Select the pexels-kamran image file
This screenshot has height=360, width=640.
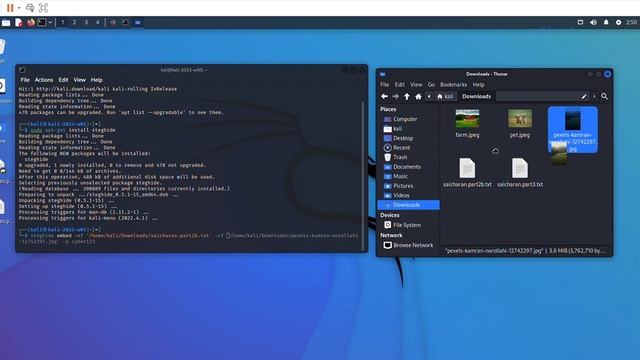[x=573, y=130]
